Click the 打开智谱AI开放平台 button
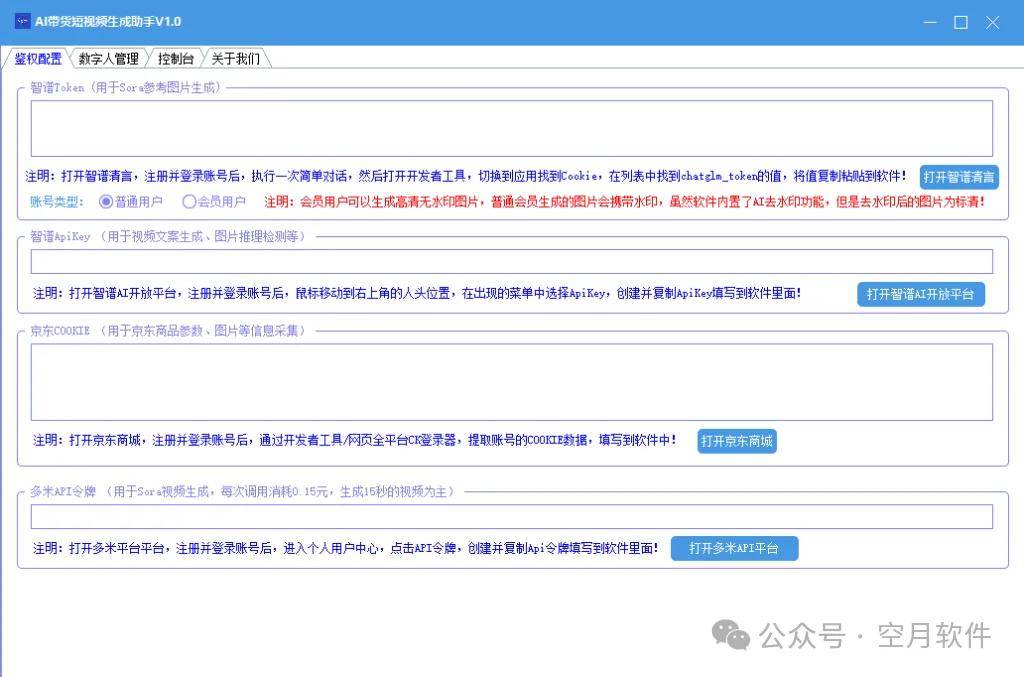Viewport: 1024px width, 677px height. click(920, 294)
